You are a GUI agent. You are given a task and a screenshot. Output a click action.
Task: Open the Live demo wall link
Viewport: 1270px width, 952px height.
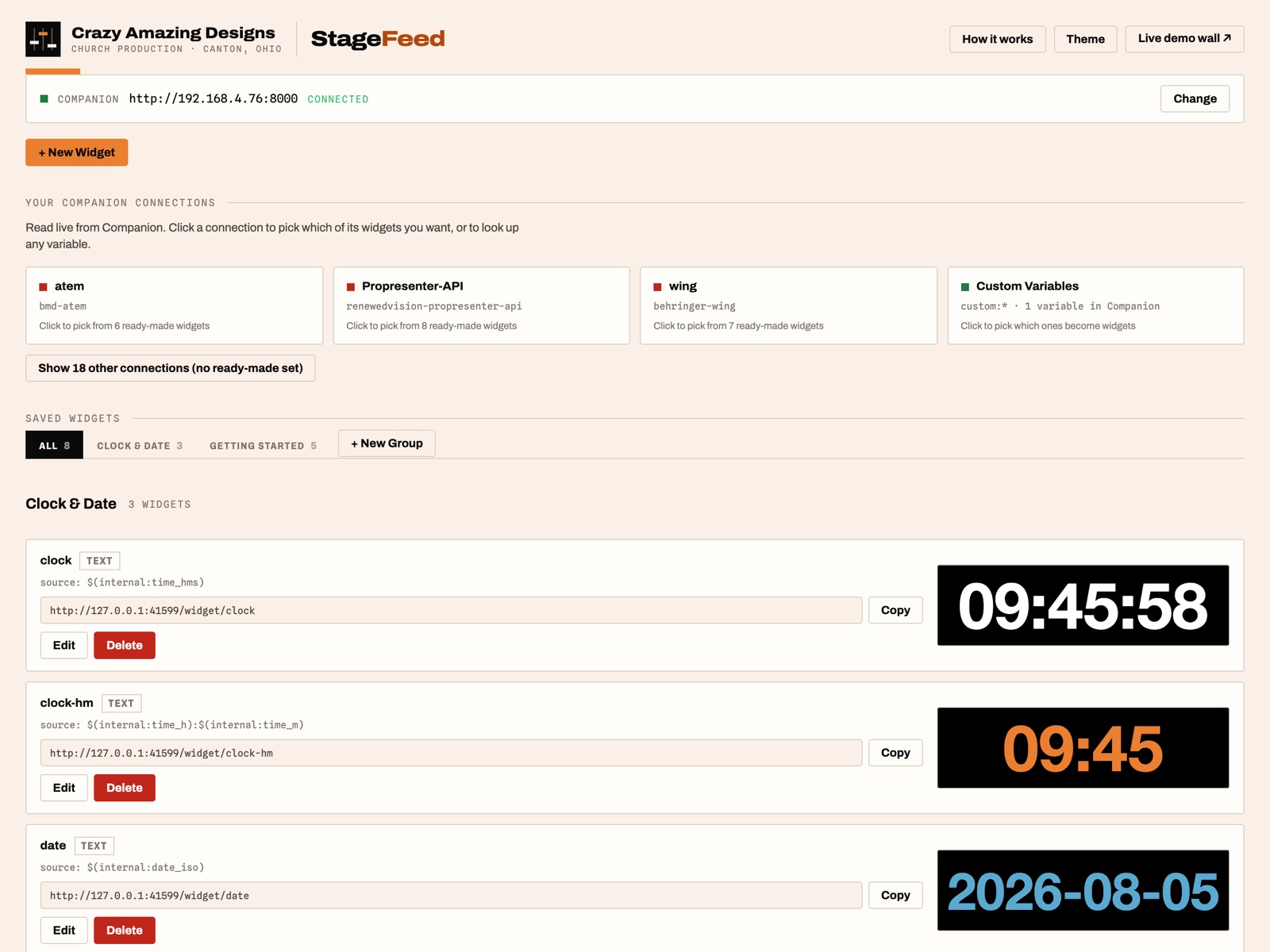[1184, 39]
